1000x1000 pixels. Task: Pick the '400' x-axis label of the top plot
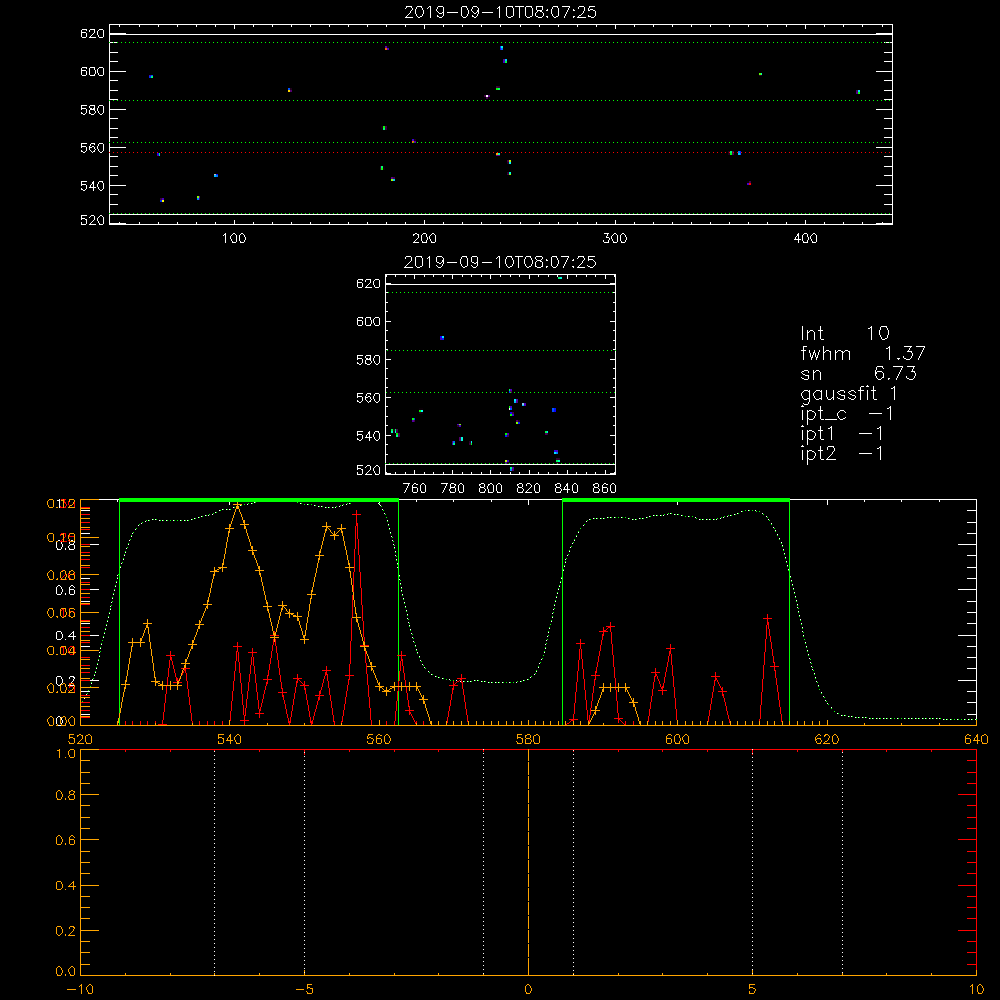[805, 239]
